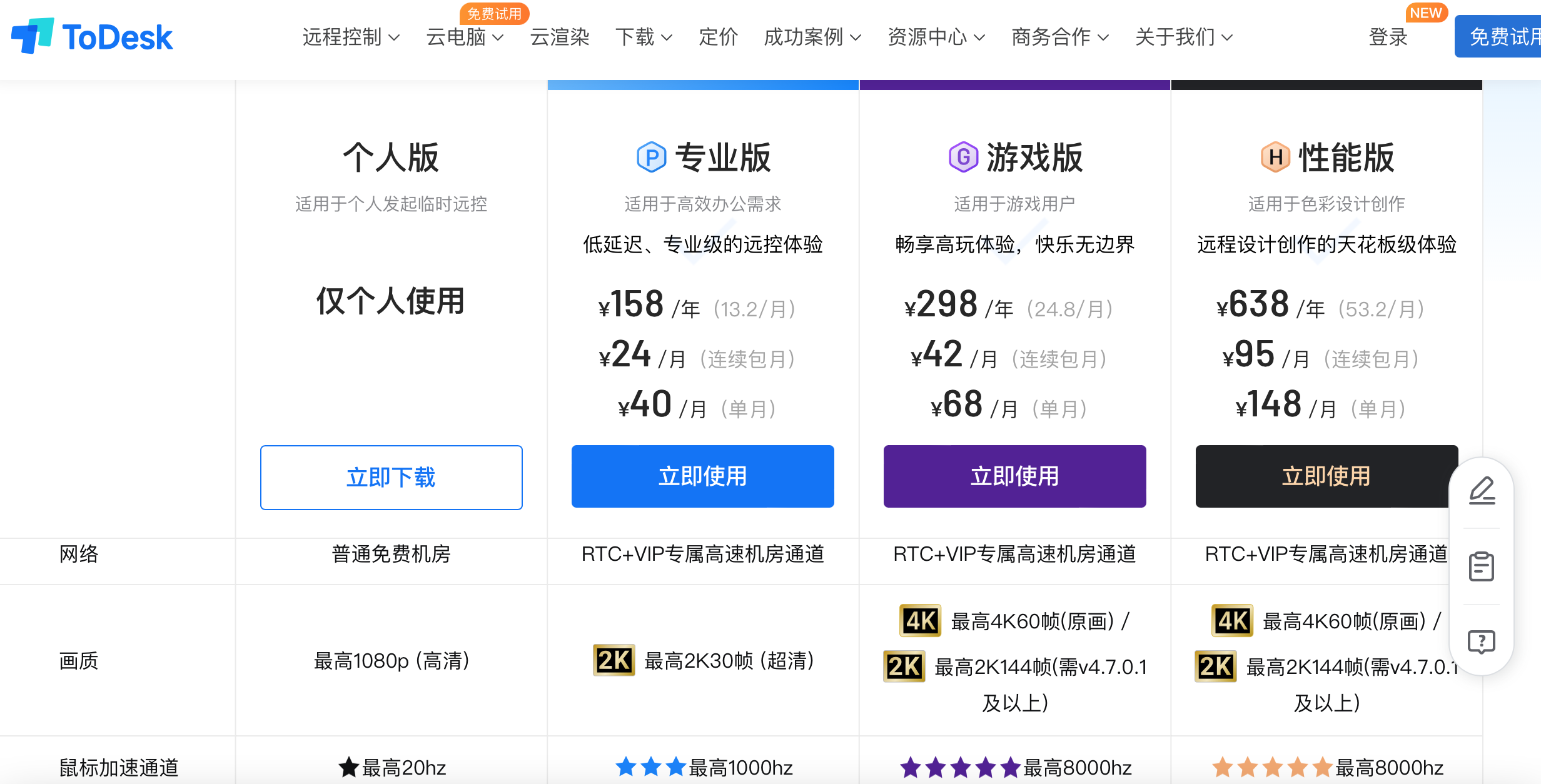Click the ToDesk logo icon
Image resolution: width=1541 pixels, height=784 pixels.
point(32,36)
